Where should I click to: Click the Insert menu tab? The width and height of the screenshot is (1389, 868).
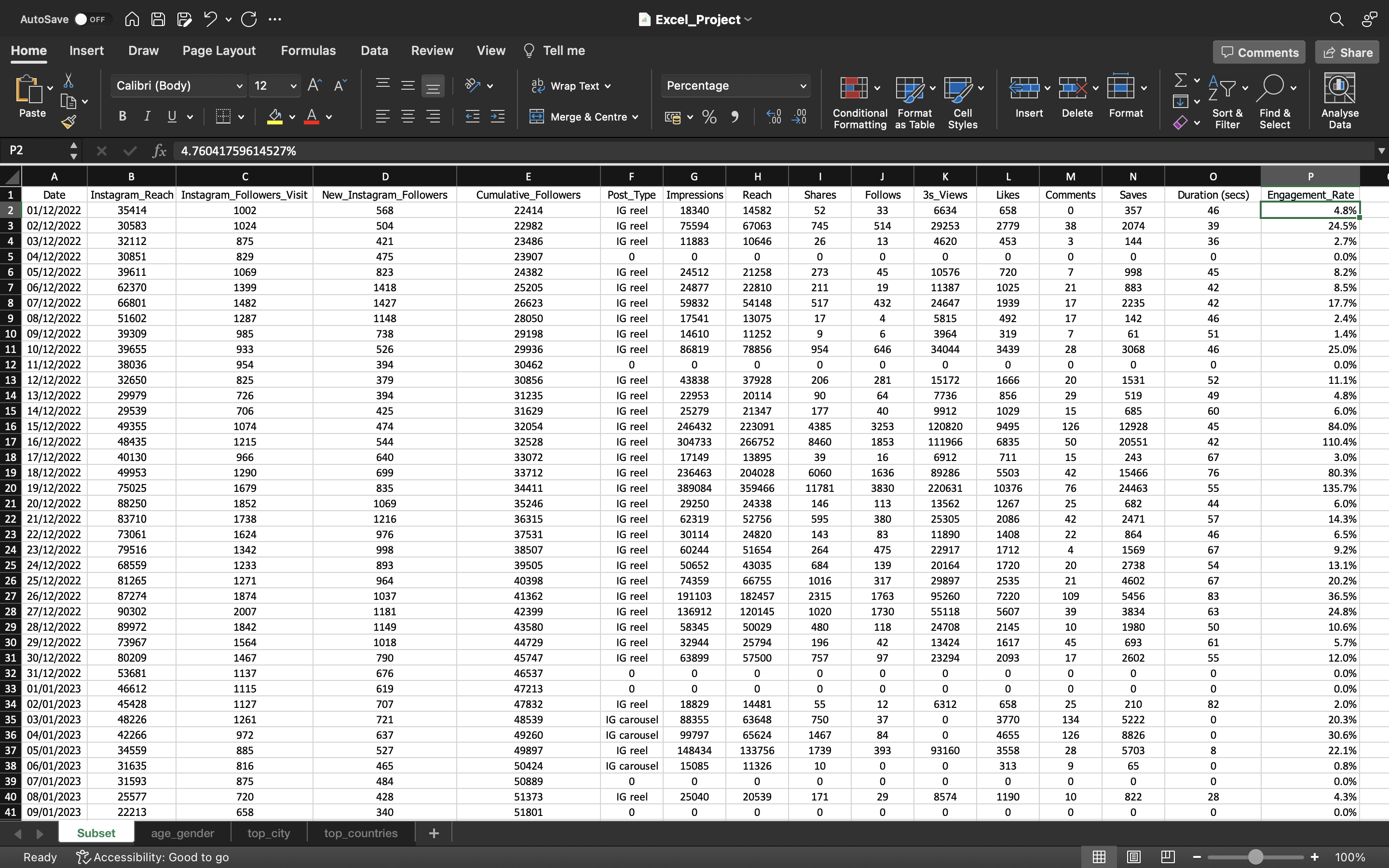click(86, 50)
